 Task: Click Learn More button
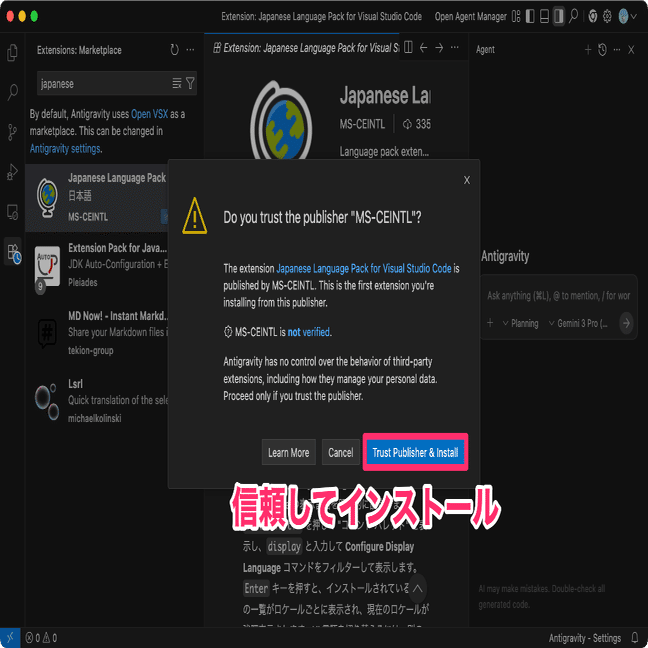click(x=288, y=453)
